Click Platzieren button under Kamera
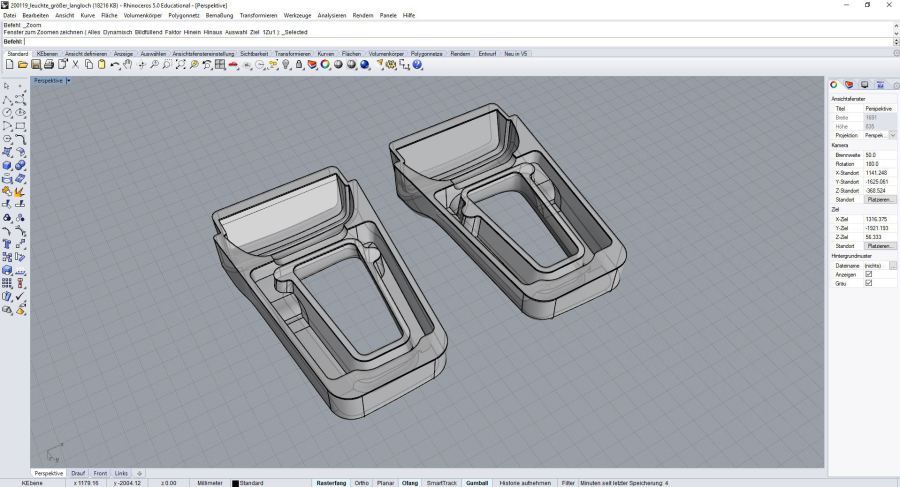This screenshot has width=900, height=487. pos(880,199)
